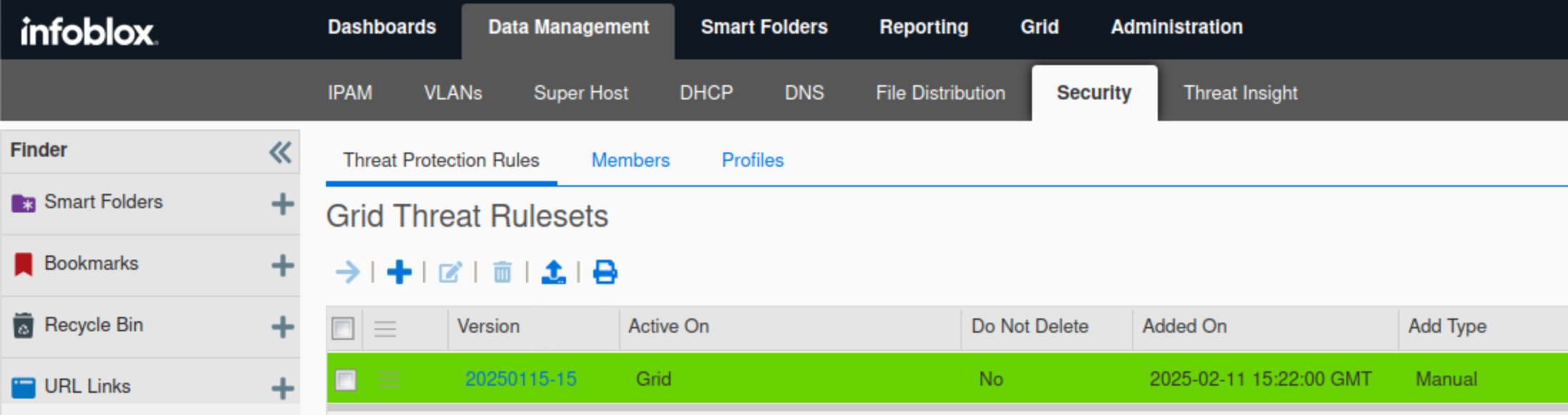Image resolution: width=1568 pixels, height=415 pixels.
Task: Expand the Recycle Bin section
Action: tap(283, 327)
